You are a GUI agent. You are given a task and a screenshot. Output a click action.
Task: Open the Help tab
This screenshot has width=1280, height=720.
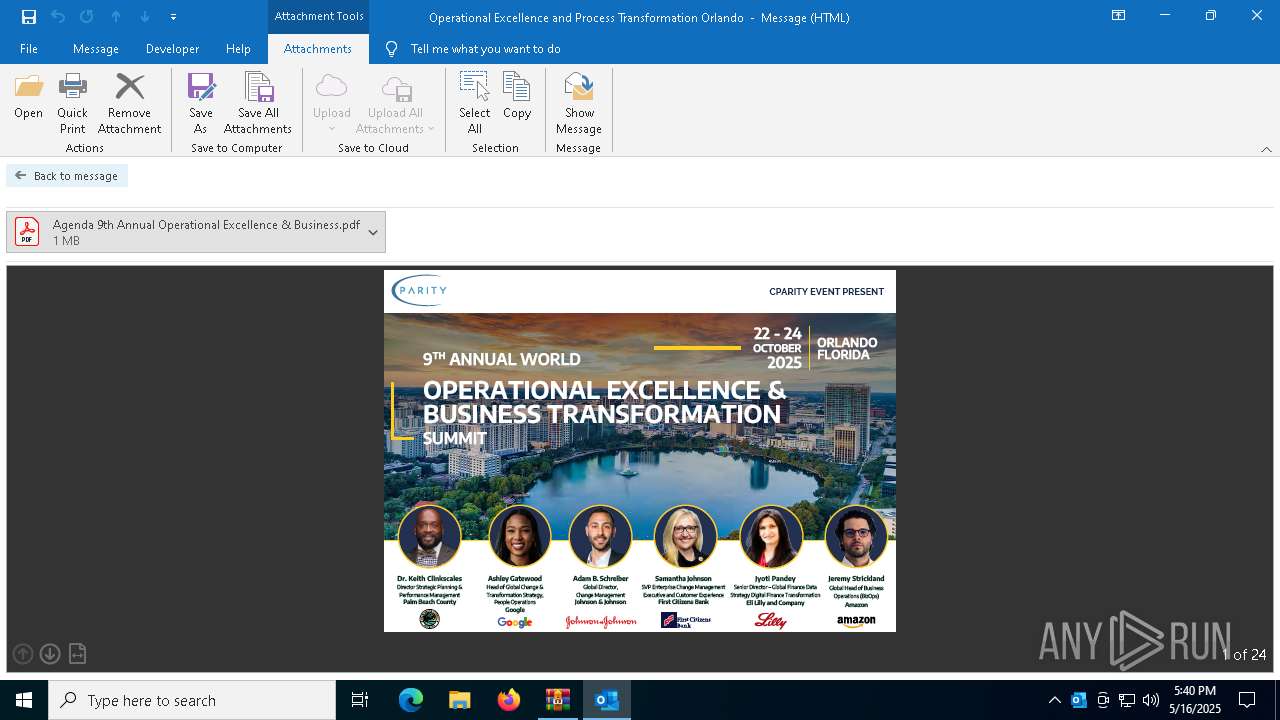coord(238,49)
